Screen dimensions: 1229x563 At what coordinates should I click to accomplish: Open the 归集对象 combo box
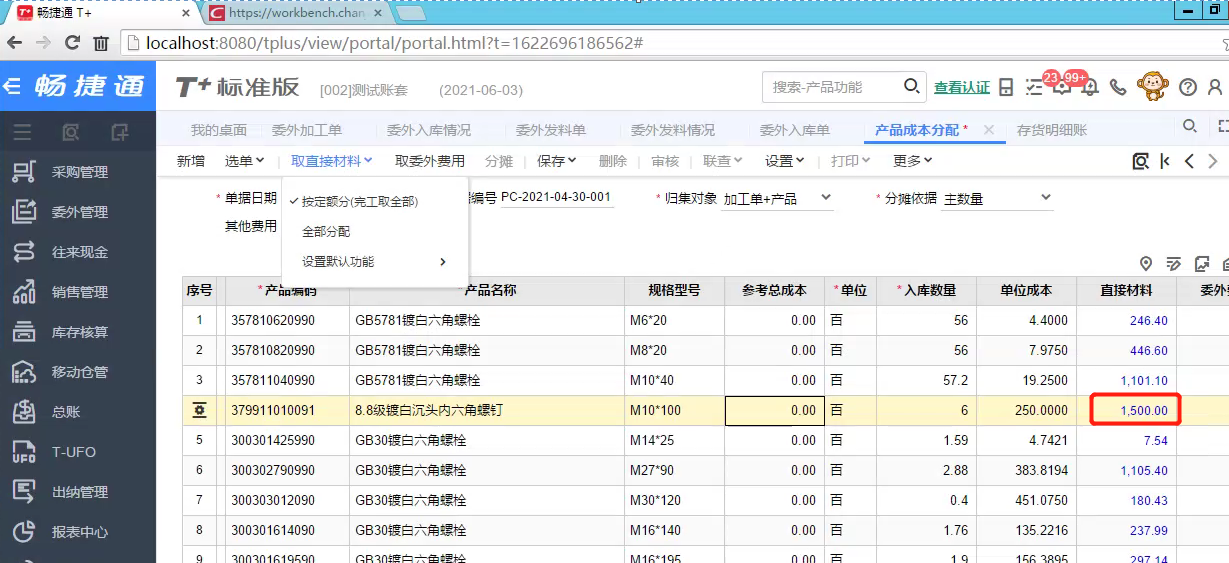coord(778,198)
